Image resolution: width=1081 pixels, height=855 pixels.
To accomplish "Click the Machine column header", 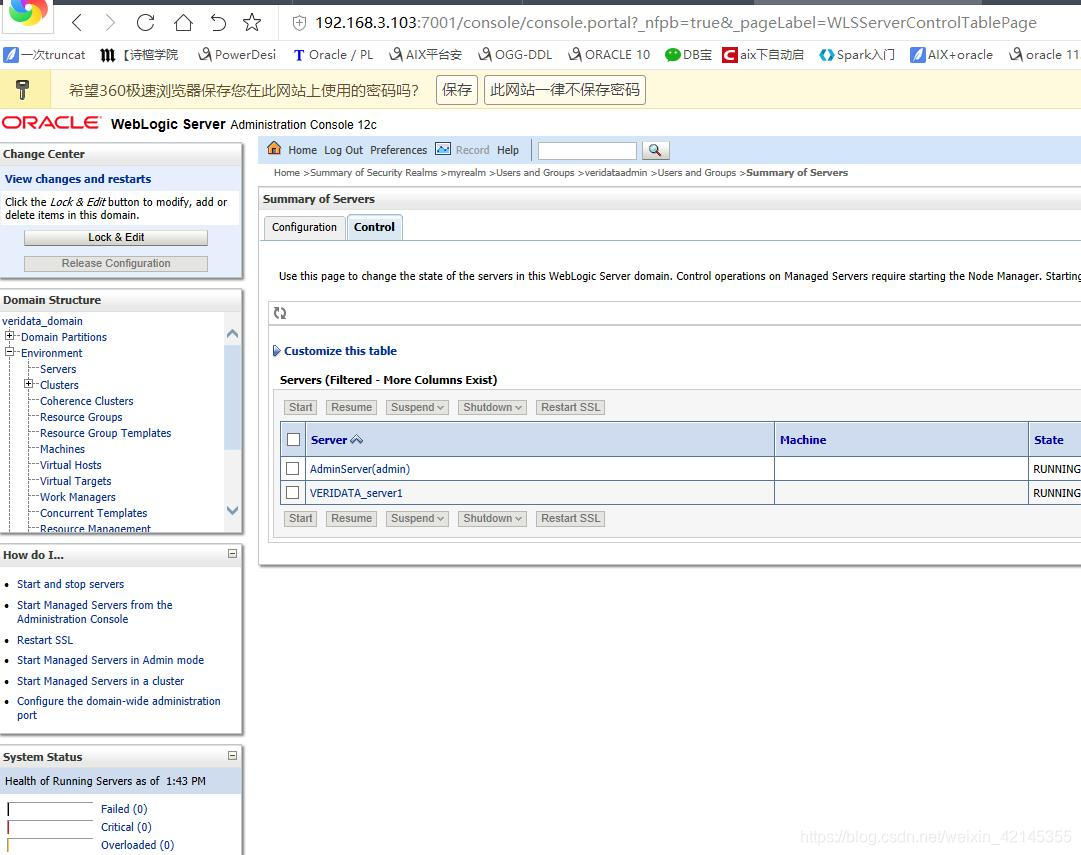I will coord(802,440).
